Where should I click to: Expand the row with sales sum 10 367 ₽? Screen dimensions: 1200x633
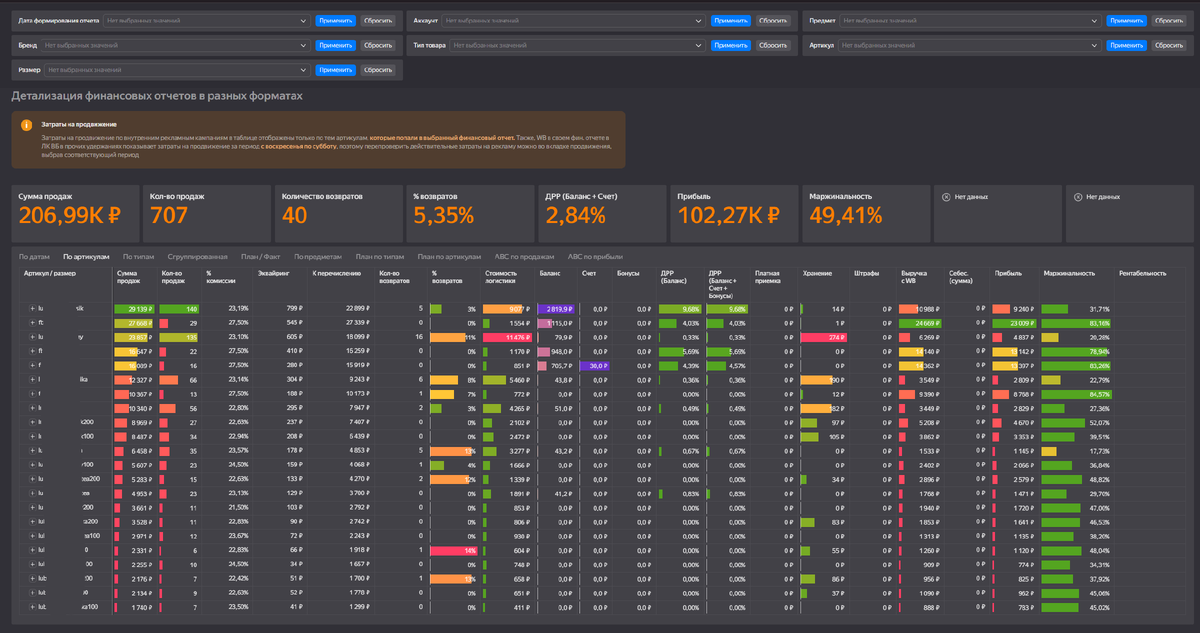[32, 394]
